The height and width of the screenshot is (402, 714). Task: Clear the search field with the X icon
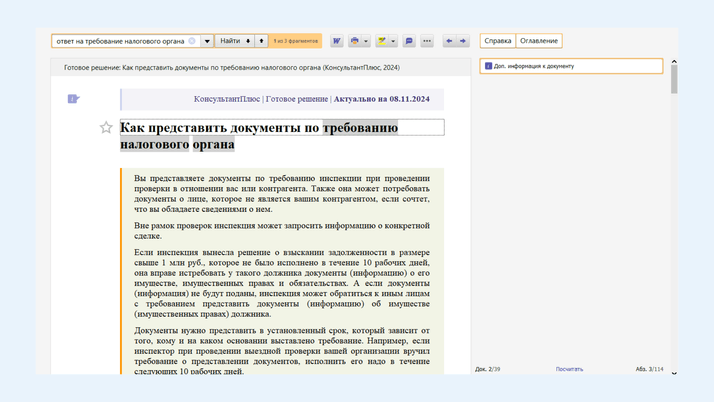click(x=192, y=41)
